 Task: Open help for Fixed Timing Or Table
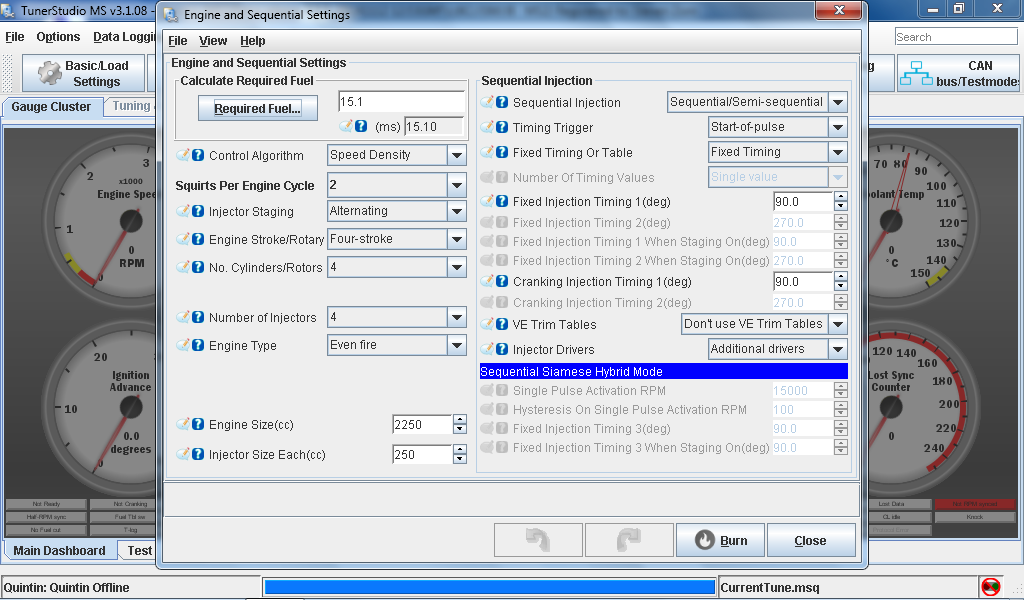[502, 152]
